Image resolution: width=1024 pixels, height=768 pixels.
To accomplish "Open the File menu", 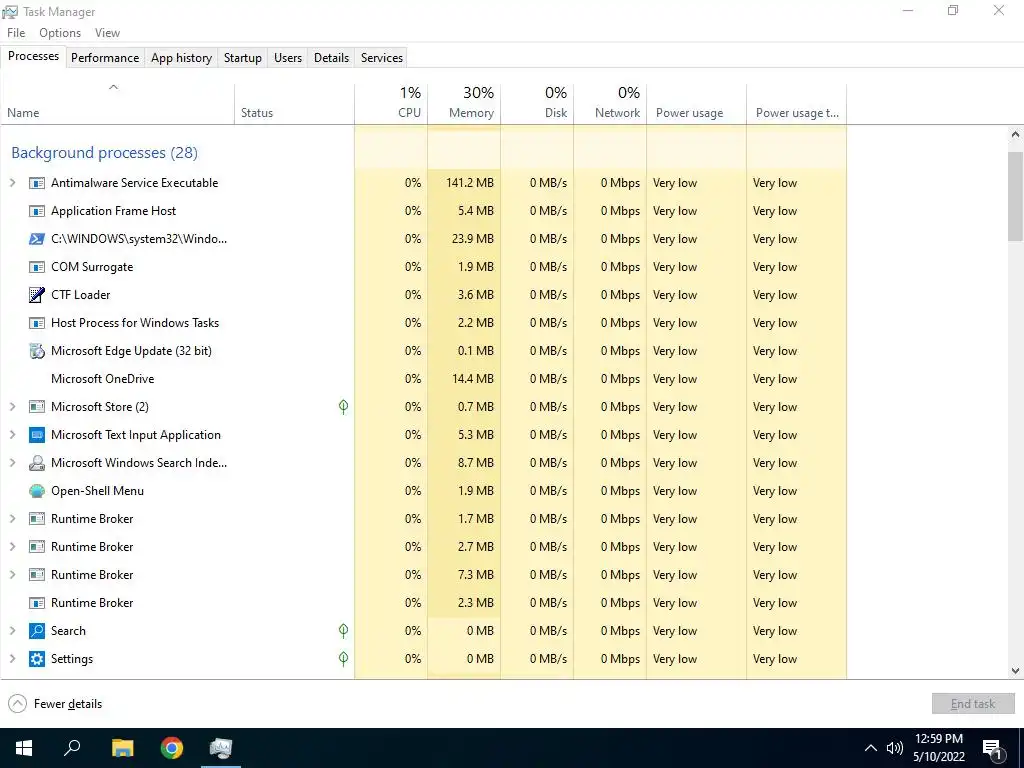I will click(16, 33).
